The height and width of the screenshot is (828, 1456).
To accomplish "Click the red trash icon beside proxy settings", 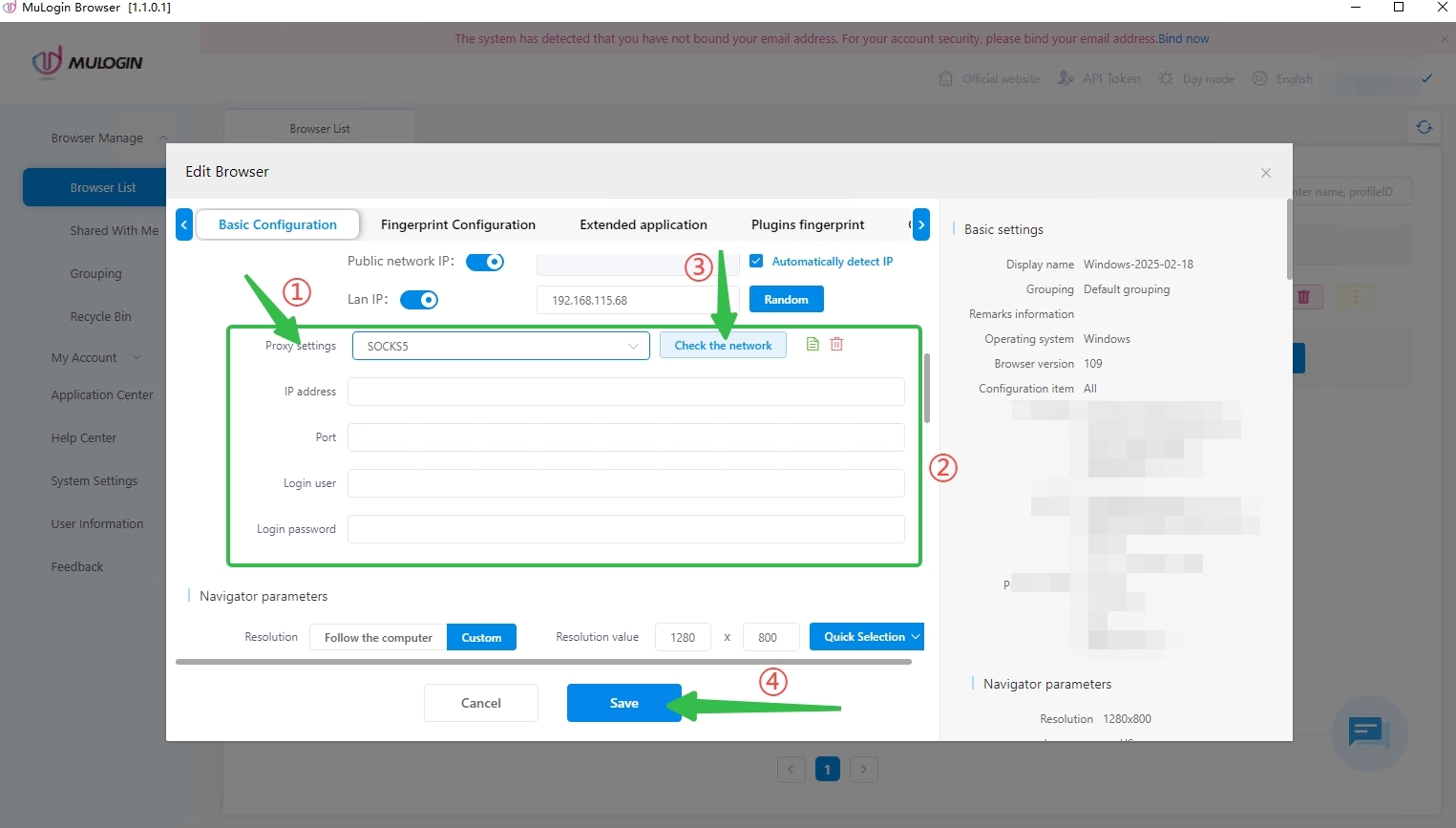I will click(x=836, y=344).
